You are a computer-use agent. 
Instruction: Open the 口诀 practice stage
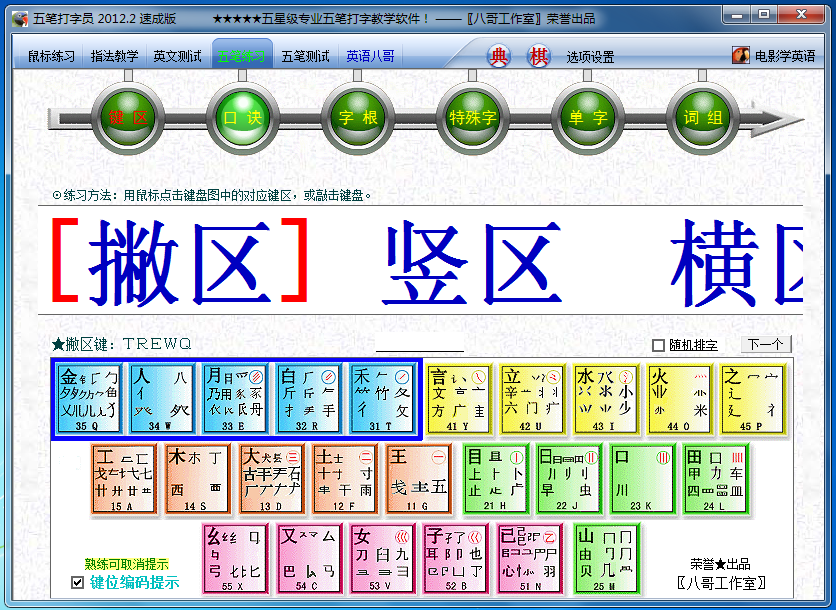[242, 118]
